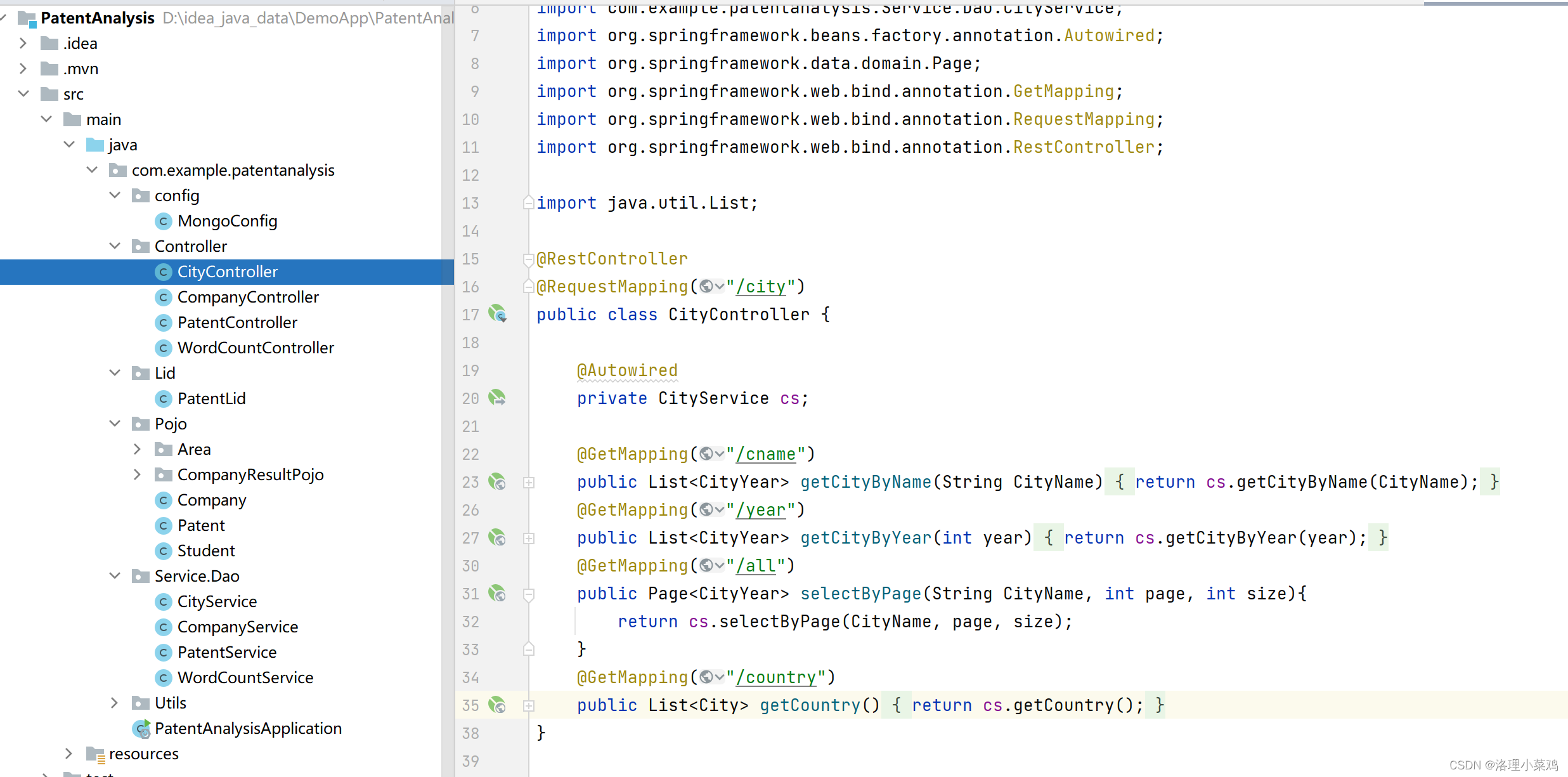Collapse the Controller package folder
Screen dimensions: 1568x777
click(x=115, y=246)
